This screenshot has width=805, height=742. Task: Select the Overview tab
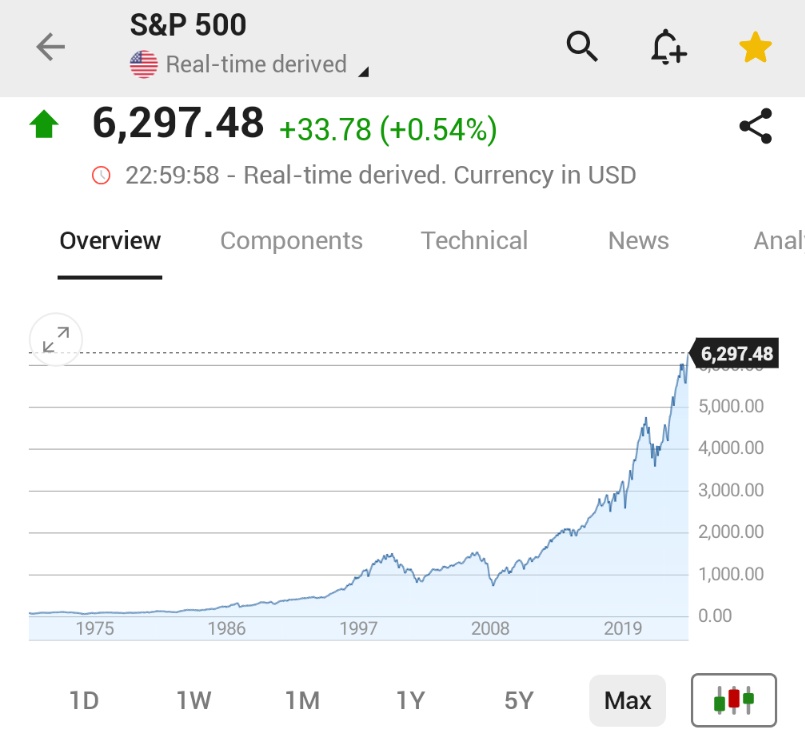(110, 241)
